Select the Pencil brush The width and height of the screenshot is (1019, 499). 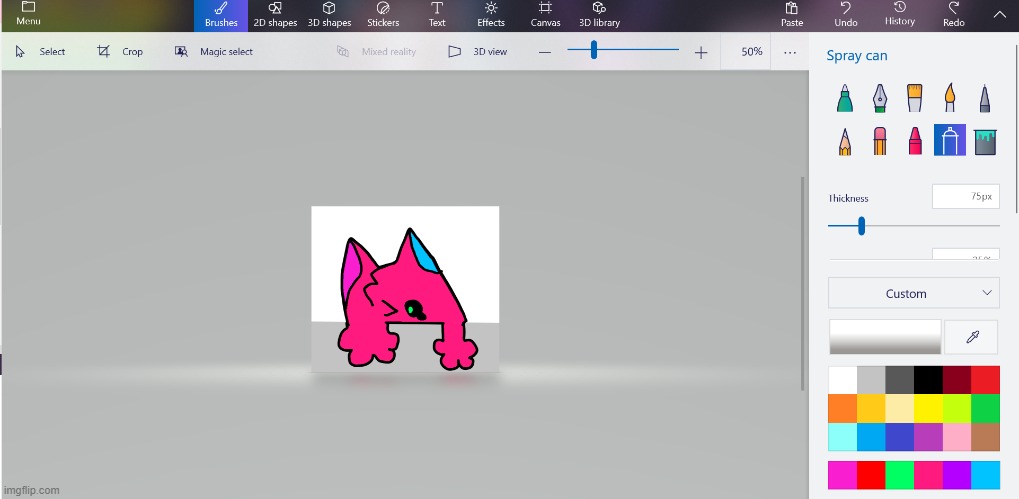click(x=845, y=140)
